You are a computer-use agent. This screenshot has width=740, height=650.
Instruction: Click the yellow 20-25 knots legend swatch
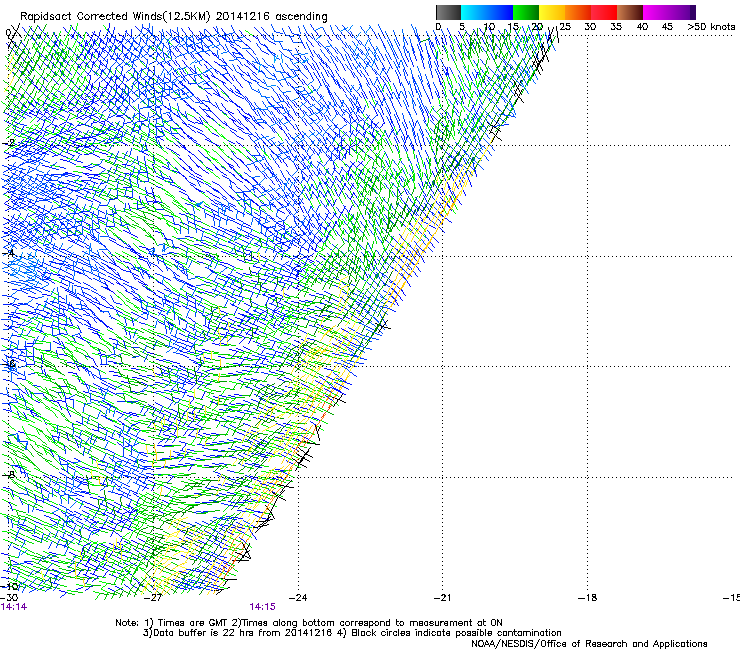[552, 12]
